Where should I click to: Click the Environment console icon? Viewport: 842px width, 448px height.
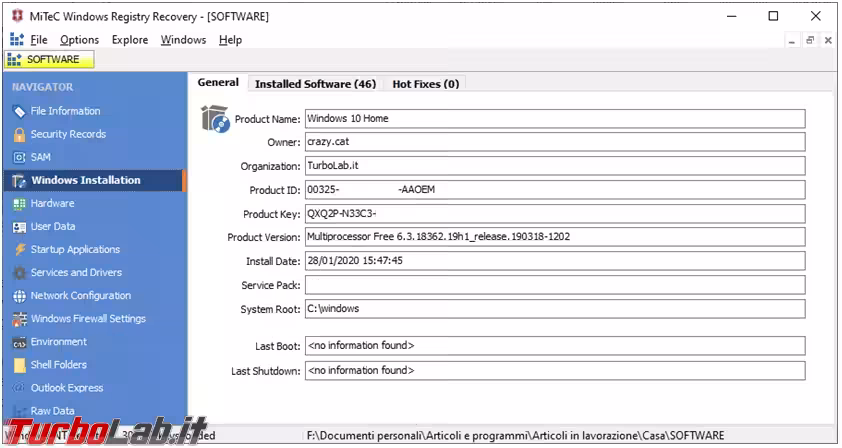click(x=19, y=343)
